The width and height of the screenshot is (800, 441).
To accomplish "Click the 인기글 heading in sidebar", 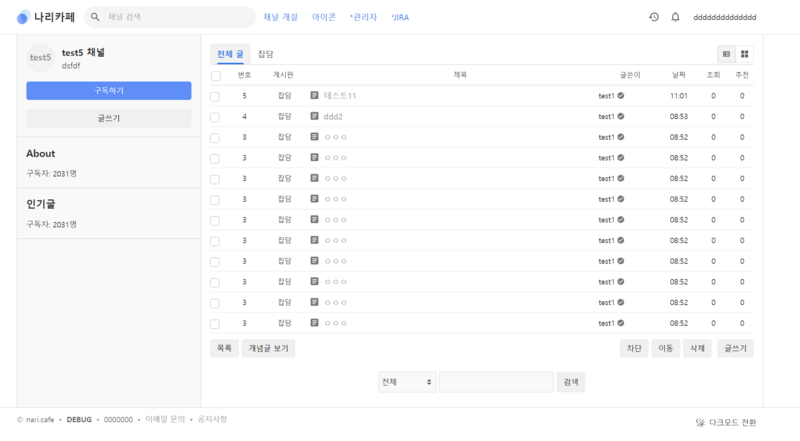I will (x=41, y=204).
